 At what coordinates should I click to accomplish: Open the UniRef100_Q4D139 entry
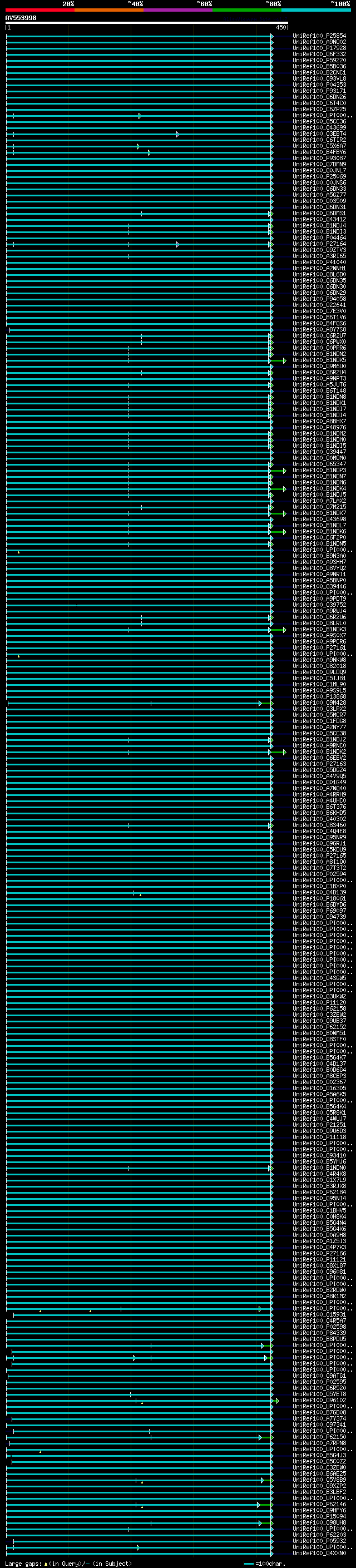click(319, 892)
